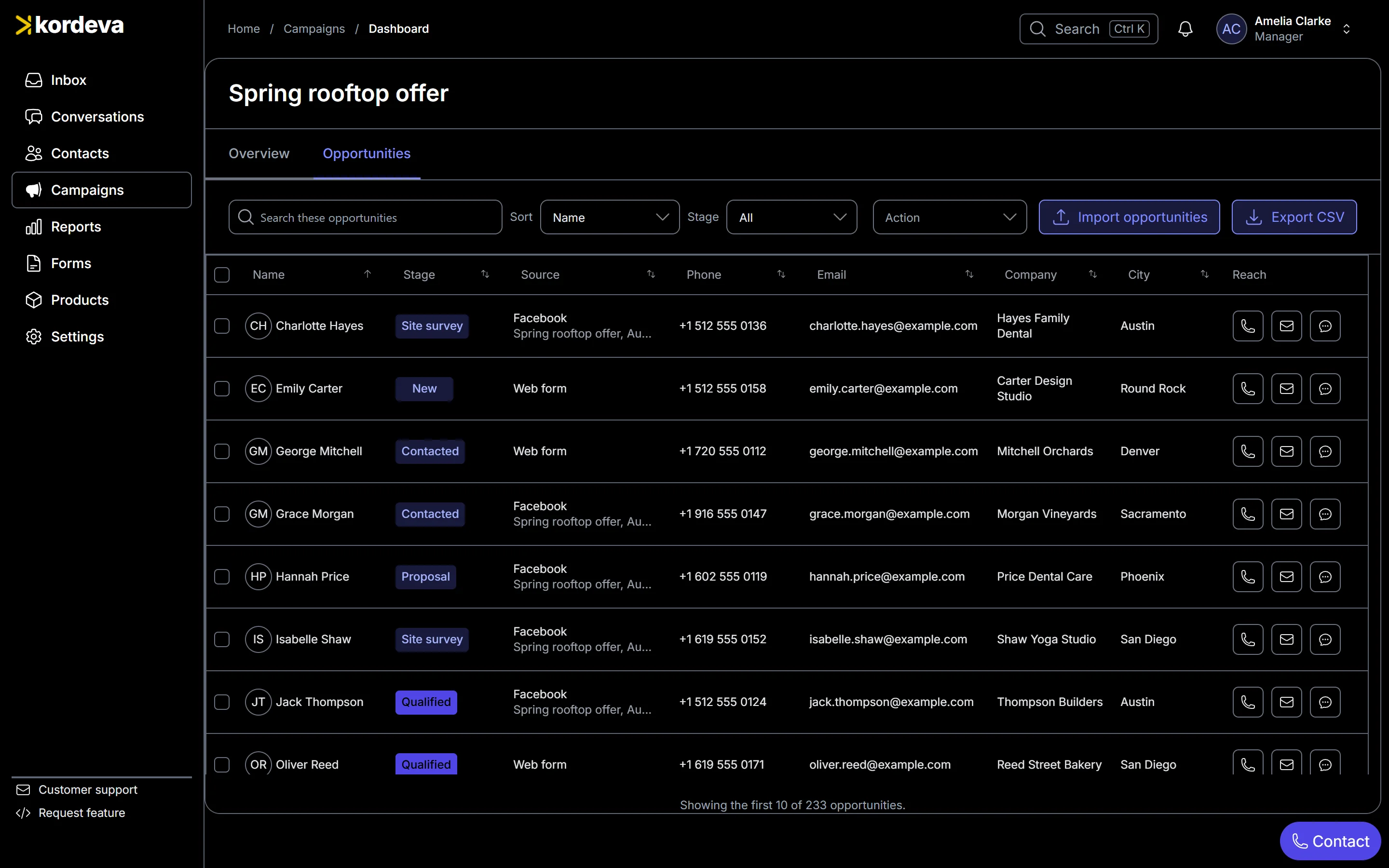
Task: Open the Sort by Name dropdown
Action: [x=610, y=217]
